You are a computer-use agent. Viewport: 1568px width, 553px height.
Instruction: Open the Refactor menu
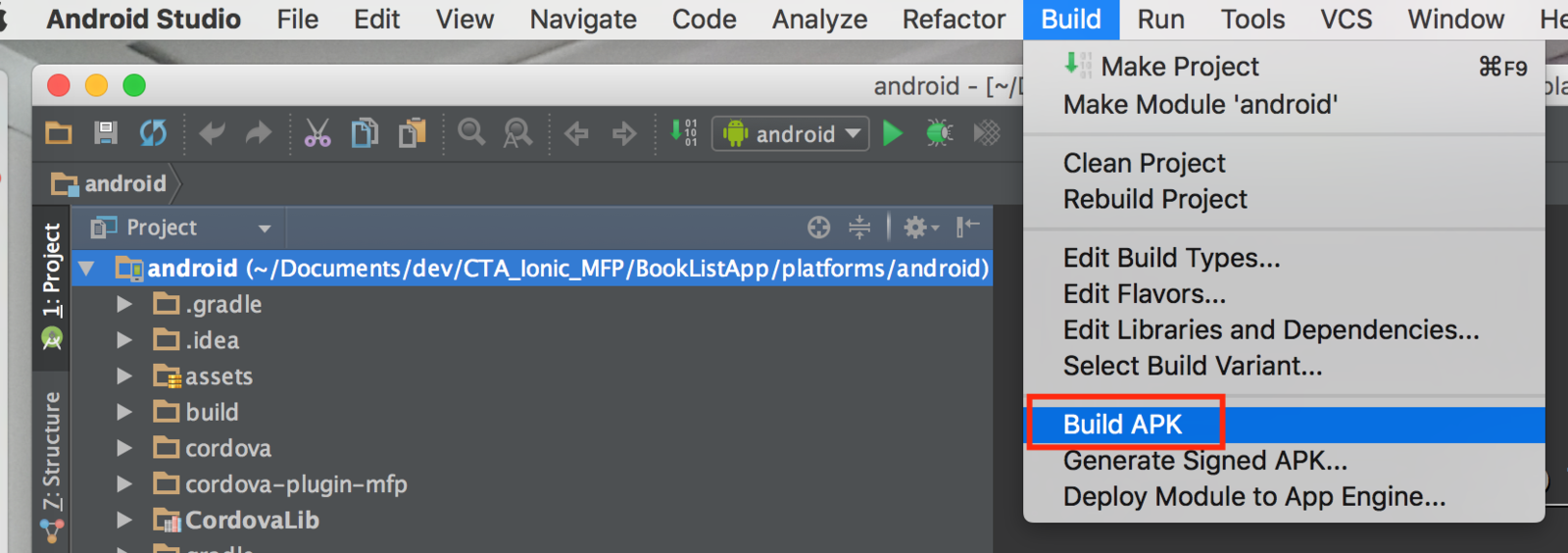(954, 20)
